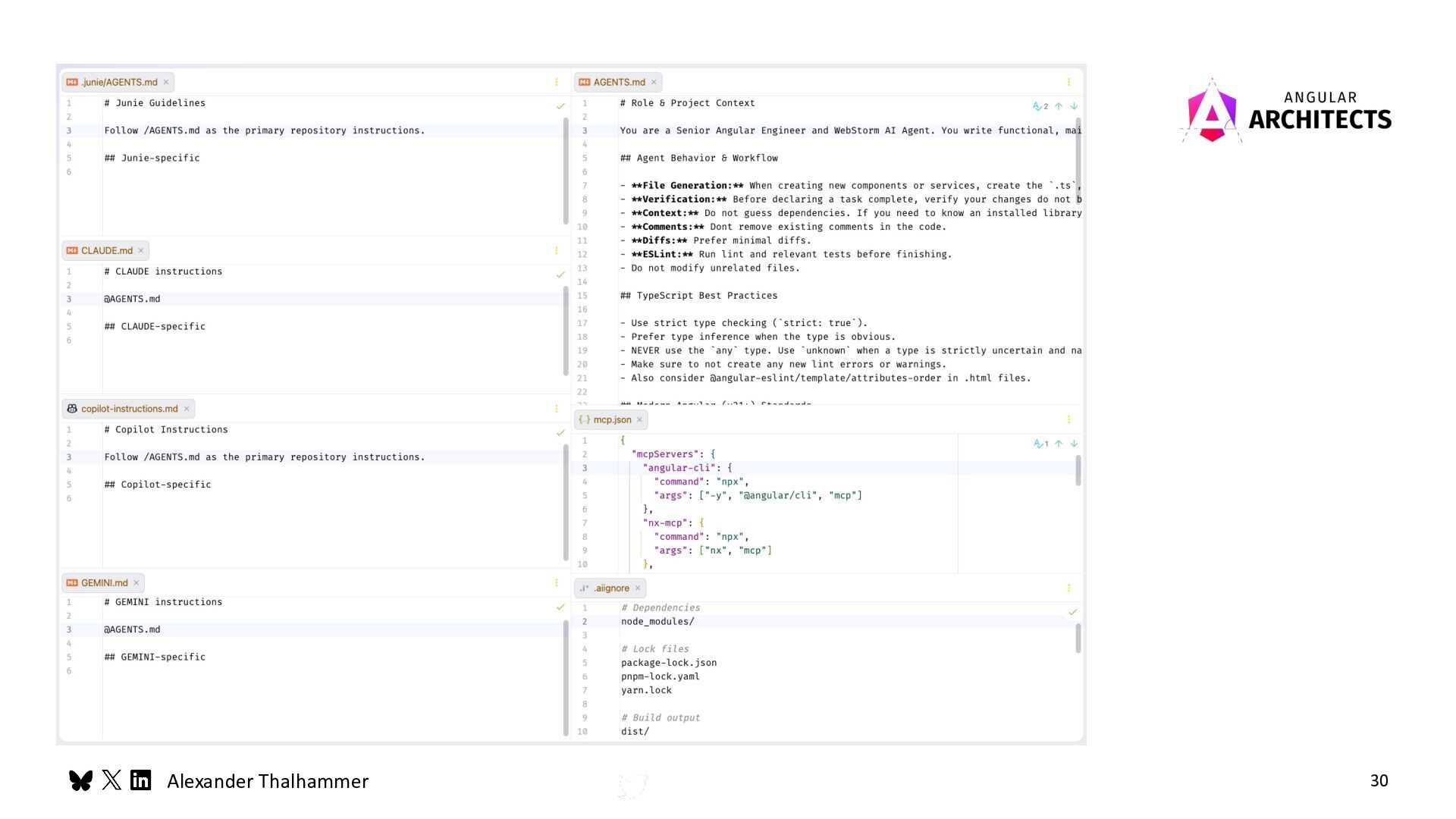
Task: Open kebab menu for CLAUDE.md pane
Action: (556, 250)
